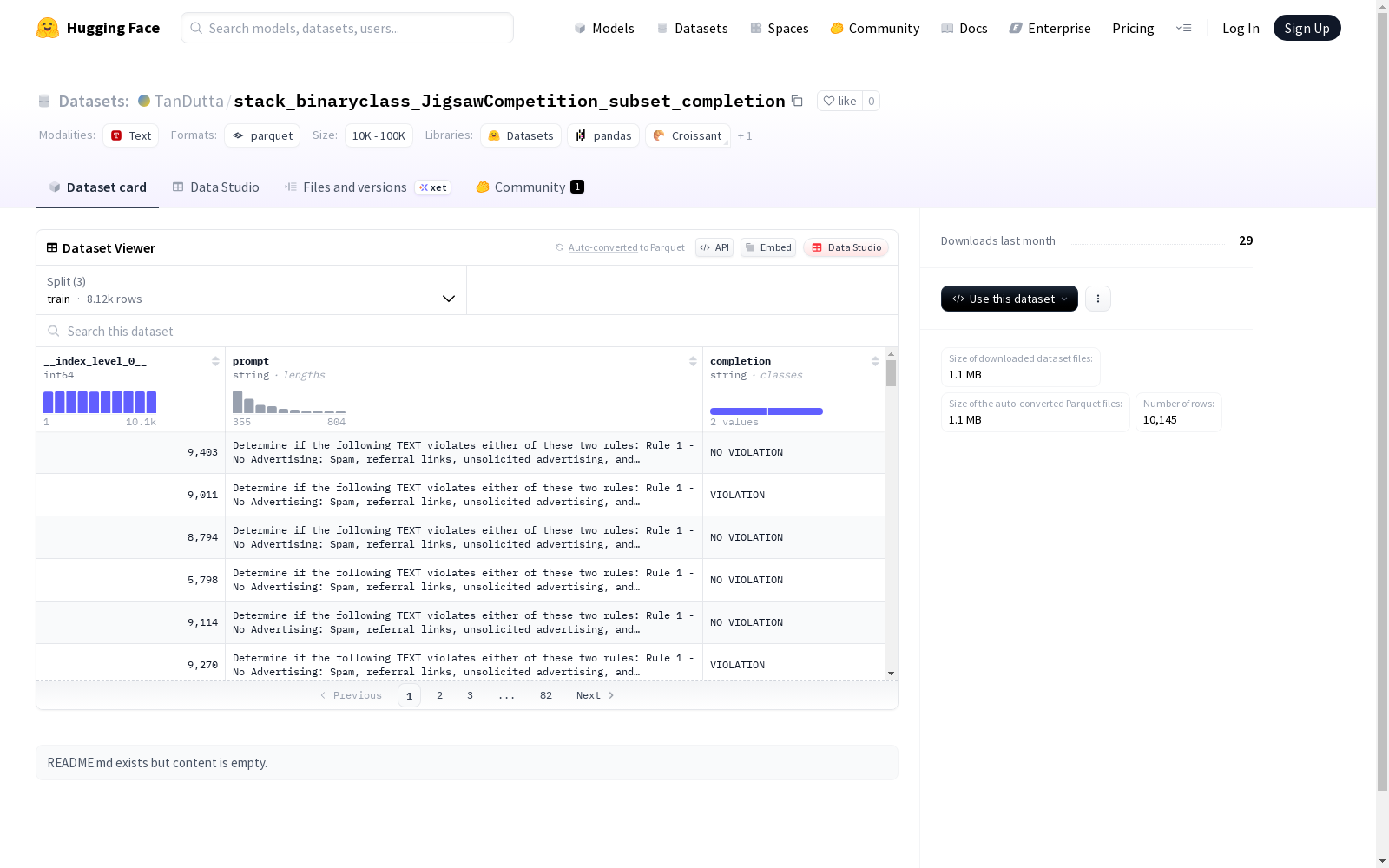Select the row with index 8,794
This screenshot has width=1389, height=868.
coord(460,537)
